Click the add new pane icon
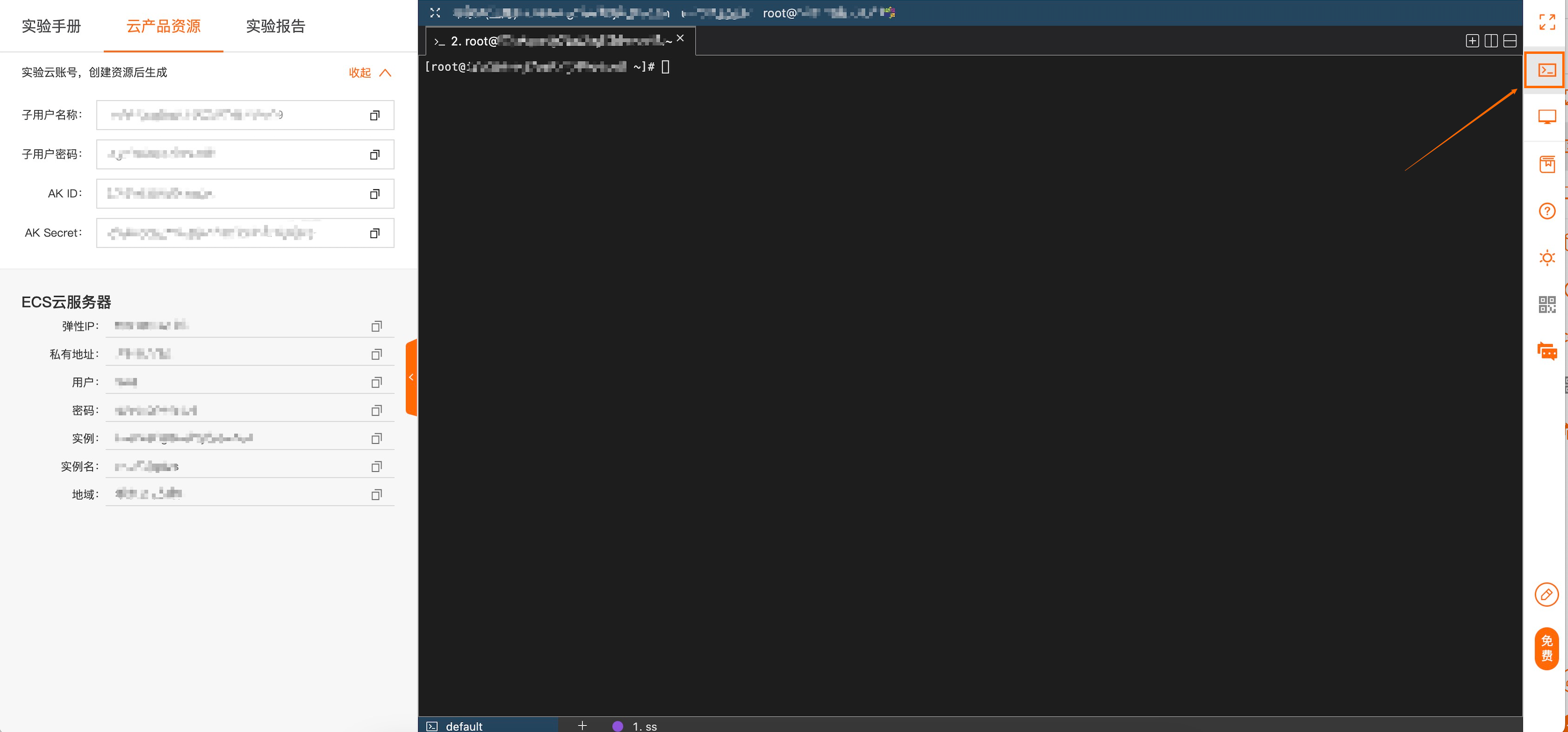 tap(1472, 41)
